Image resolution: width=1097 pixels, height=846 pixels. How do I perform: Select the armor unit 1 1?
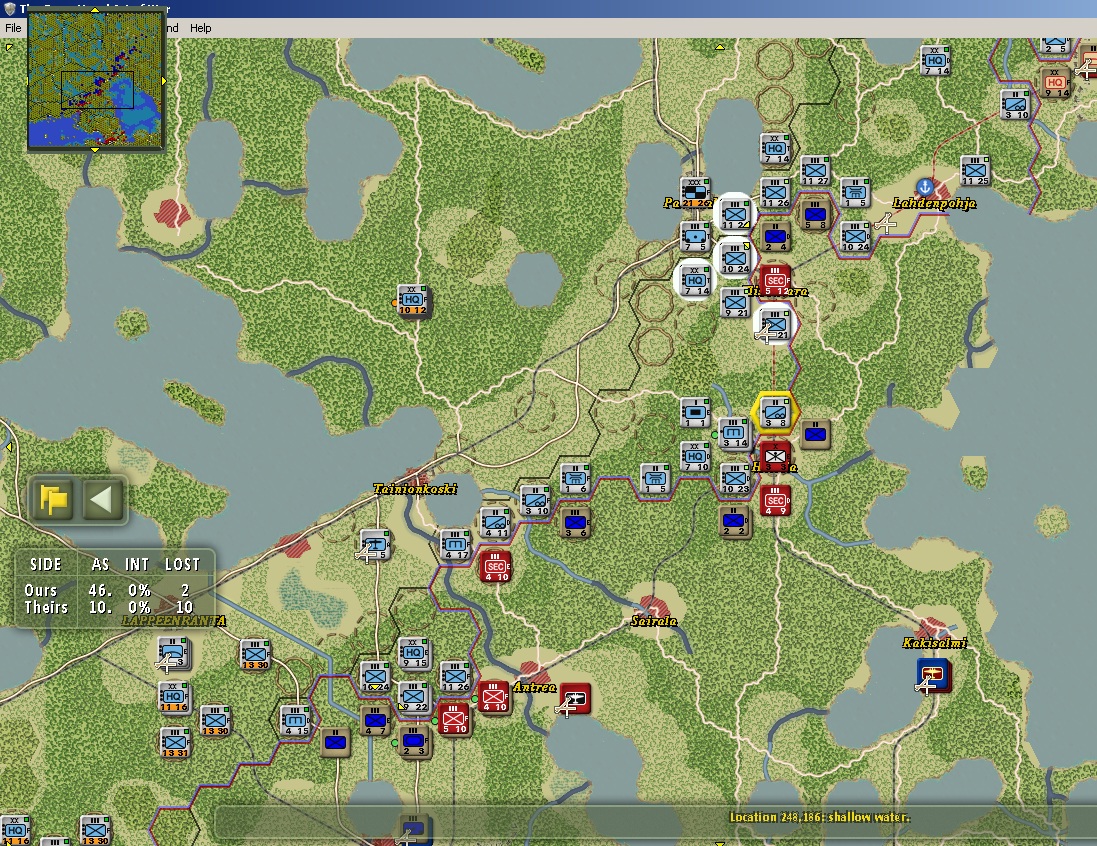tap(695, 413)
